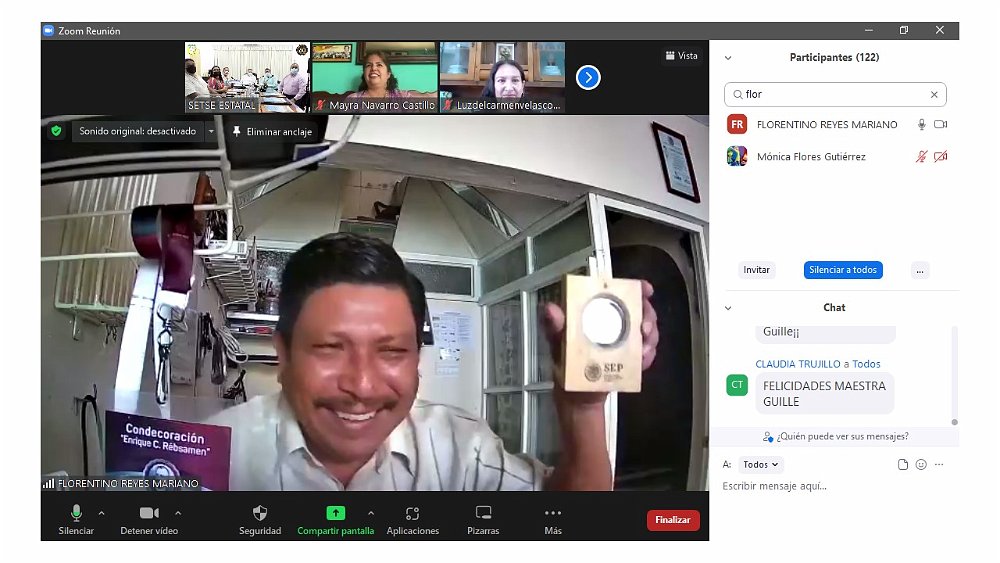Open the participants more options button
The image size is (1000, 563).
920,270
